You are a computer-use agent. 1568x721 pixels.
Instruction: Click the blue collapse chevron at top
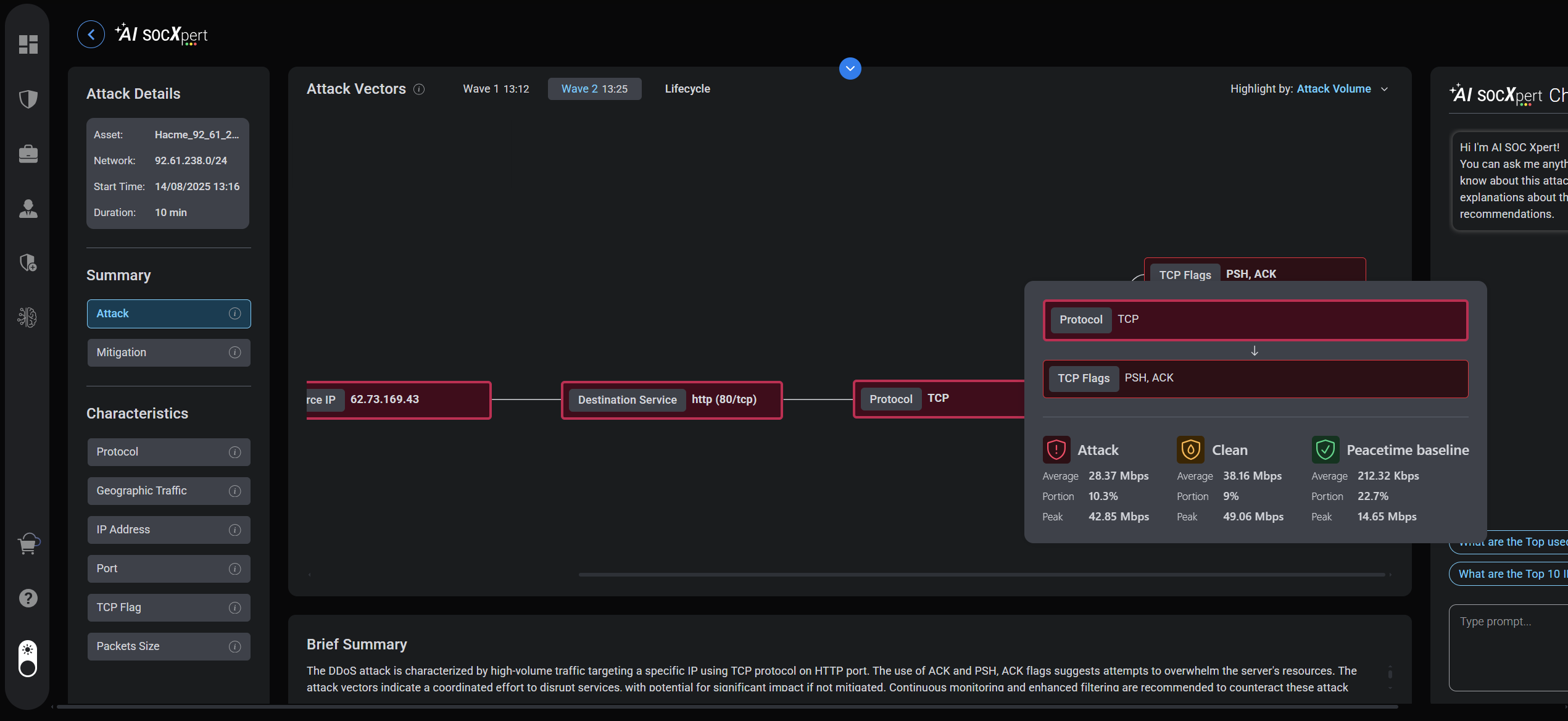point(850,69)
